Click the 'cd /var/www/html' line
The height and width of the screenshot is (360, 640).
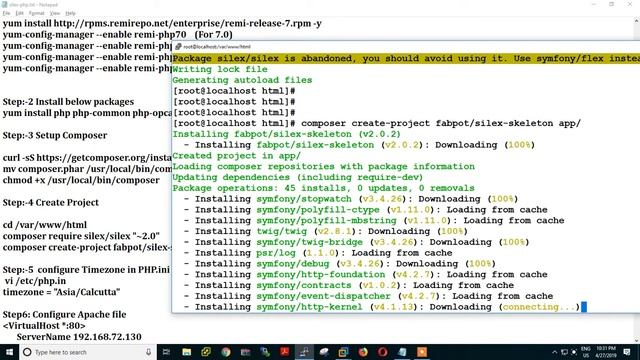click(x=44, y=225)
